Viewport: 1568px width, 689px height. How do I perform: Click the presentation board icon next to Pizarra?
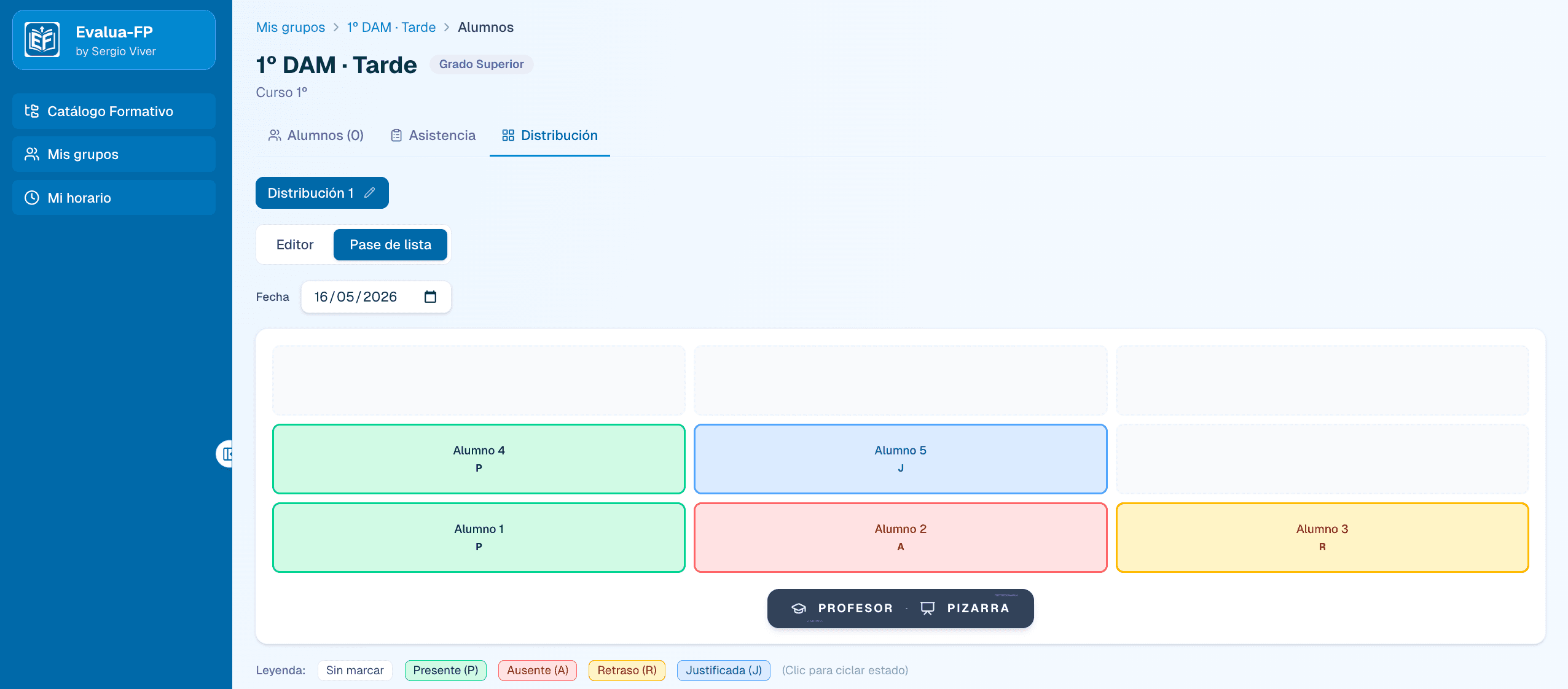coord(928,608)
